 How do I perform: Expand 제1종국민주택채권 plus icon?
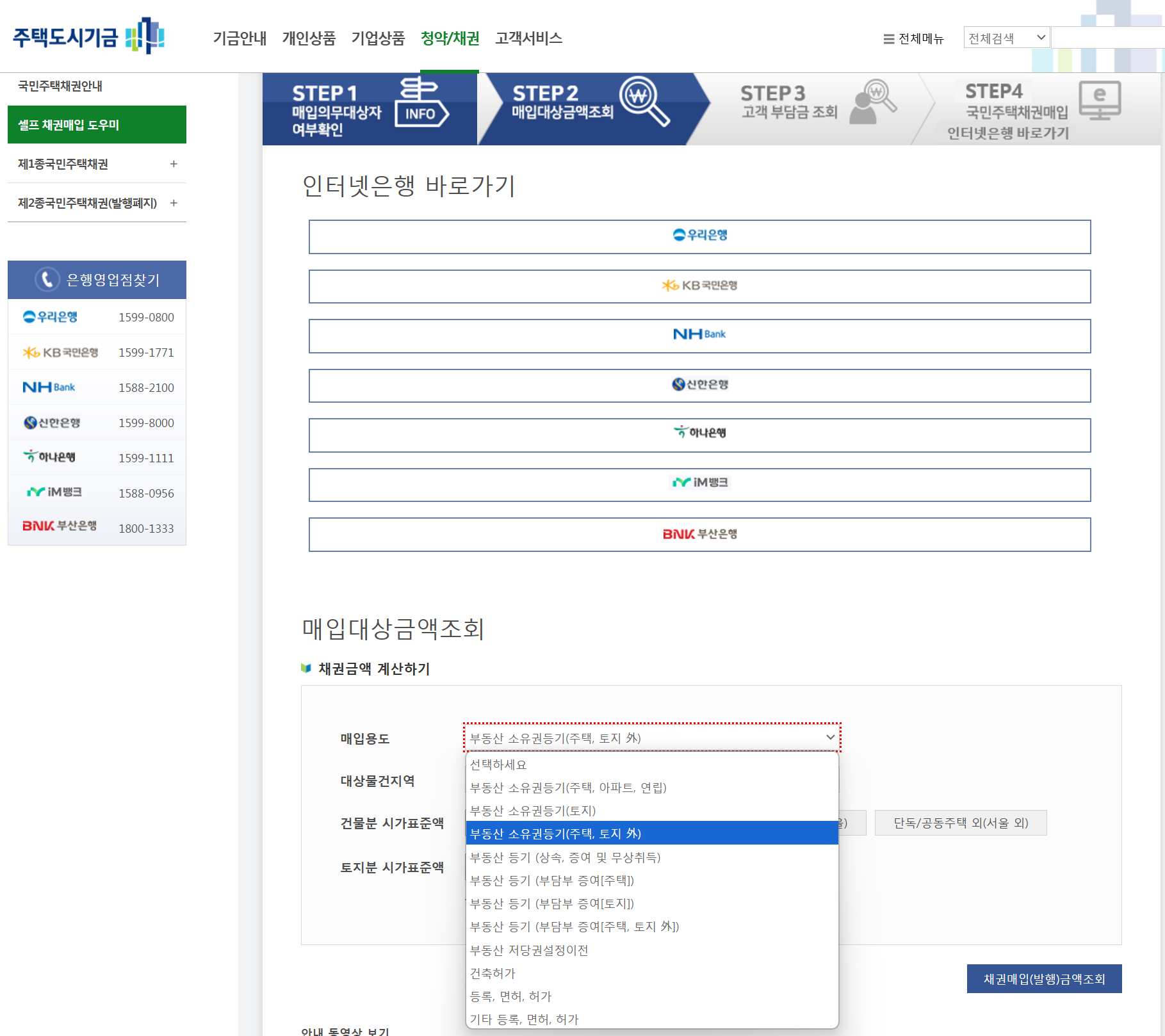[x=174, y=164]
